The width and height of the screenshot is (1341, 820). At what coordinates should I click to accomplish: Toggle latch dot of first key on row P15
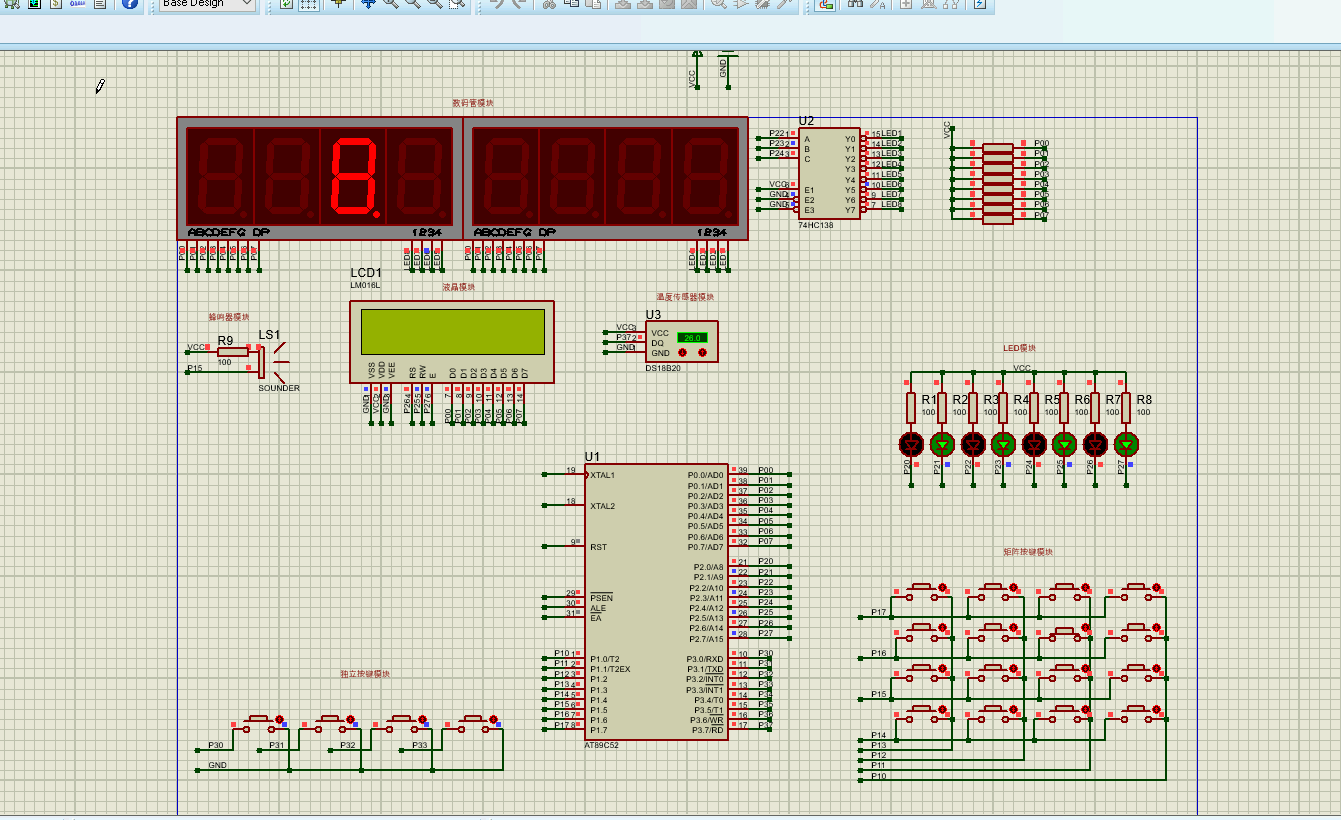pyautogui.click(x=943, y=669)
